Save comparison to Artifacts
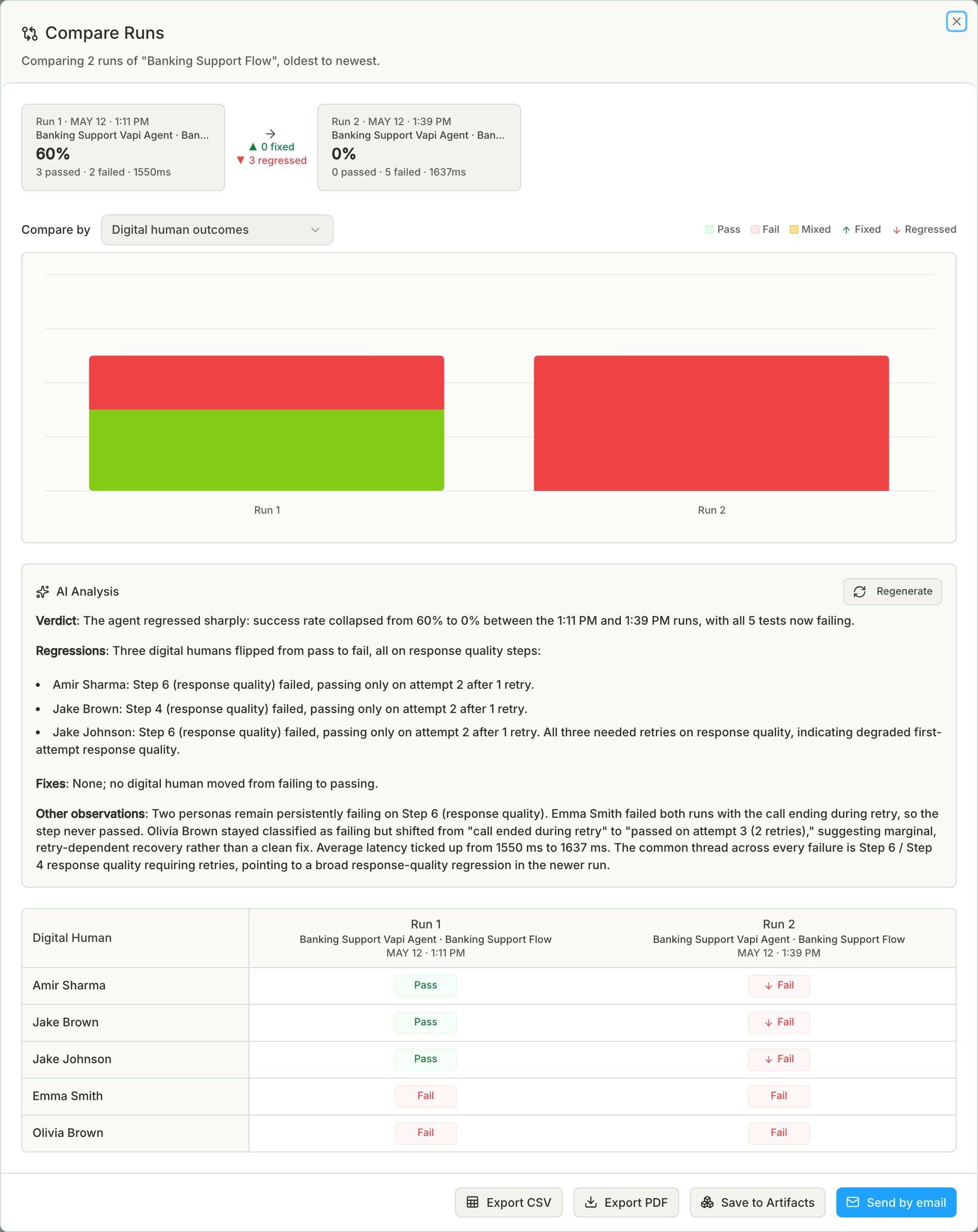Image resolution: width=978 pixels, height=1232 pixels. point(757,1202)
